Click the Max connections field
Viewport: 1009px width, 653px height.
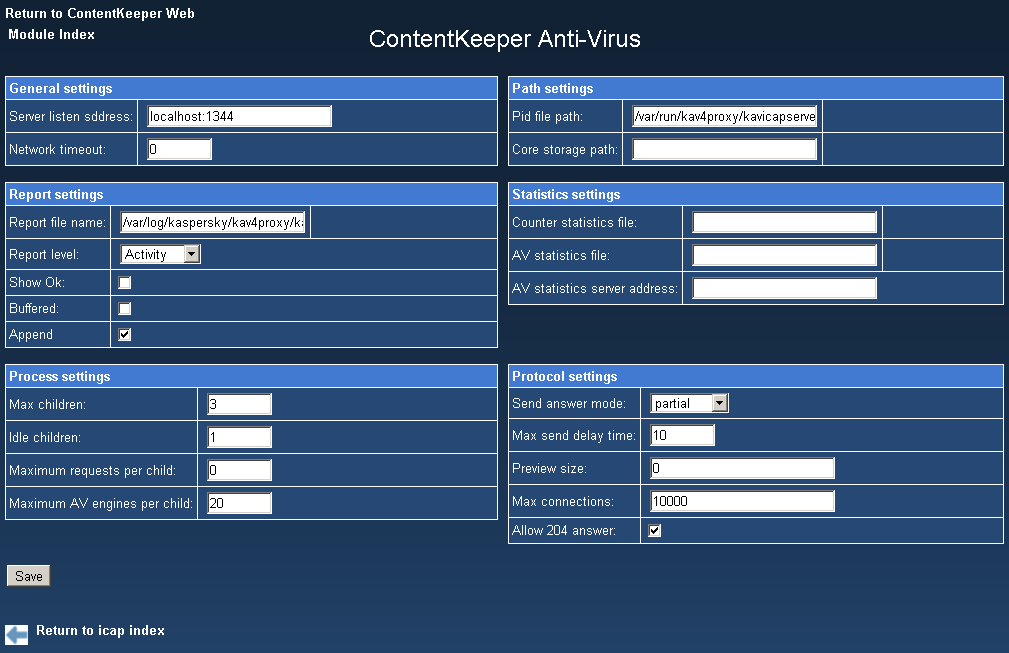pyautogui.click(x=743, y=501)
